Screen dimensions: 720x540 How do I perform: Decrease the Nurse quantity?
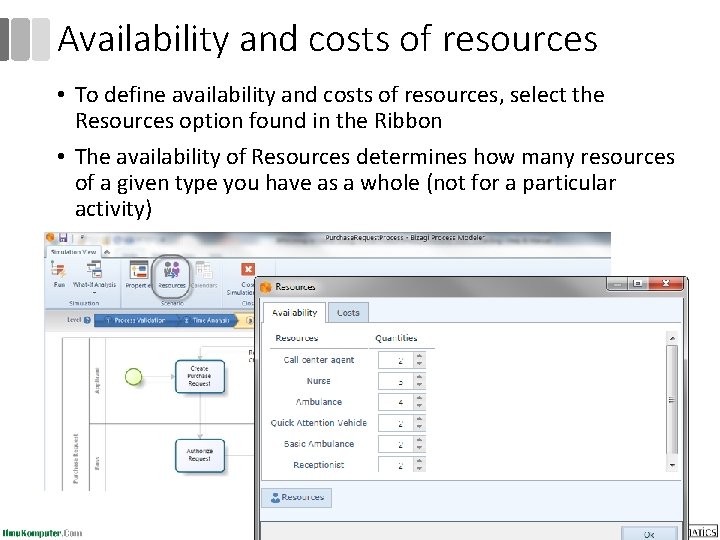pos(419,385)
